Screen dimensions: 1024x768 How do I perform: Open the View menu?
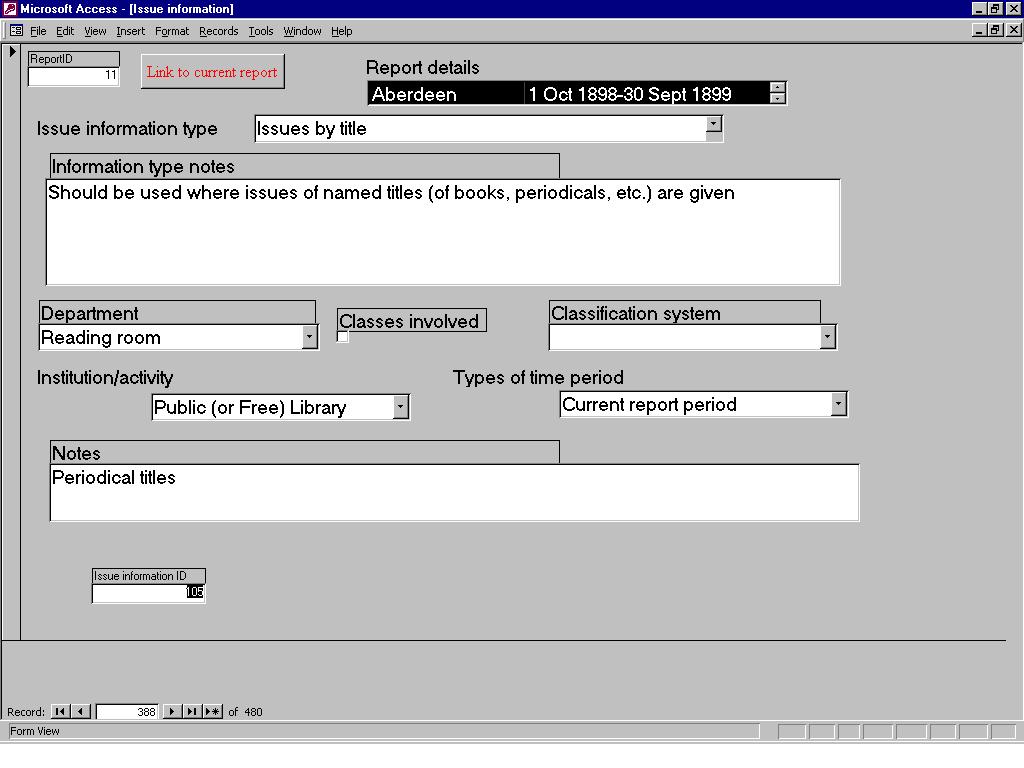pyautogui.click(x=95, y=31)
